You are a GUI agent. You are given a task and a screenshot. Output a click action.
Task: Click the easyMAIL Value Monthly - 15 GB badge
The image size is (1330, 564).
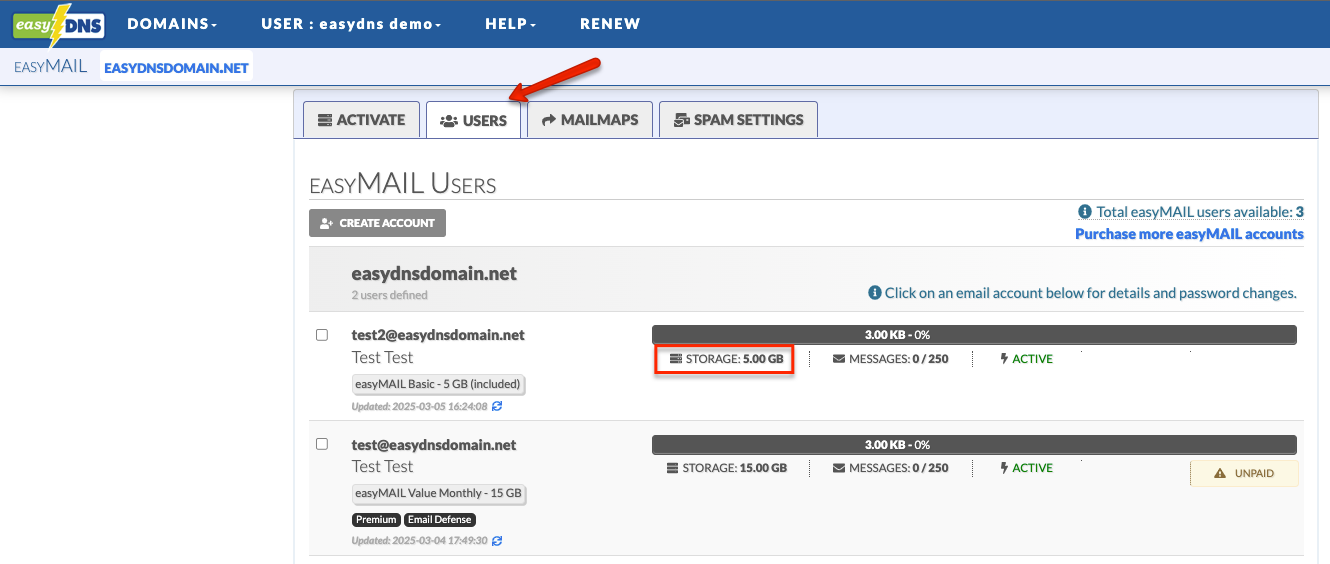439,494
